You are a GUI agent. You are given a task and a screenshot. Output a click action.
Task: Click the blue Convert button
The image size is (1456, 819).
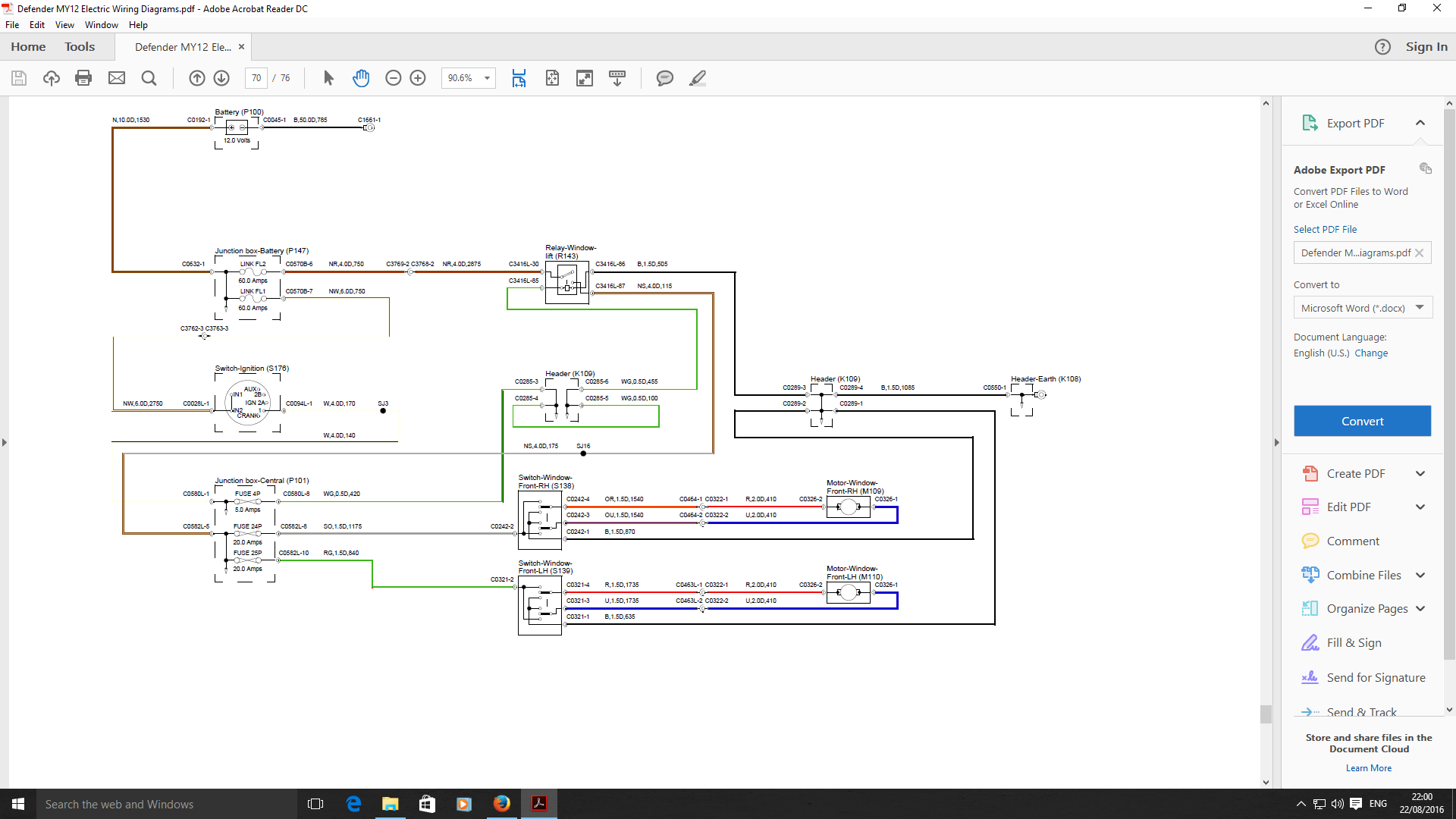pos(1362,421)
